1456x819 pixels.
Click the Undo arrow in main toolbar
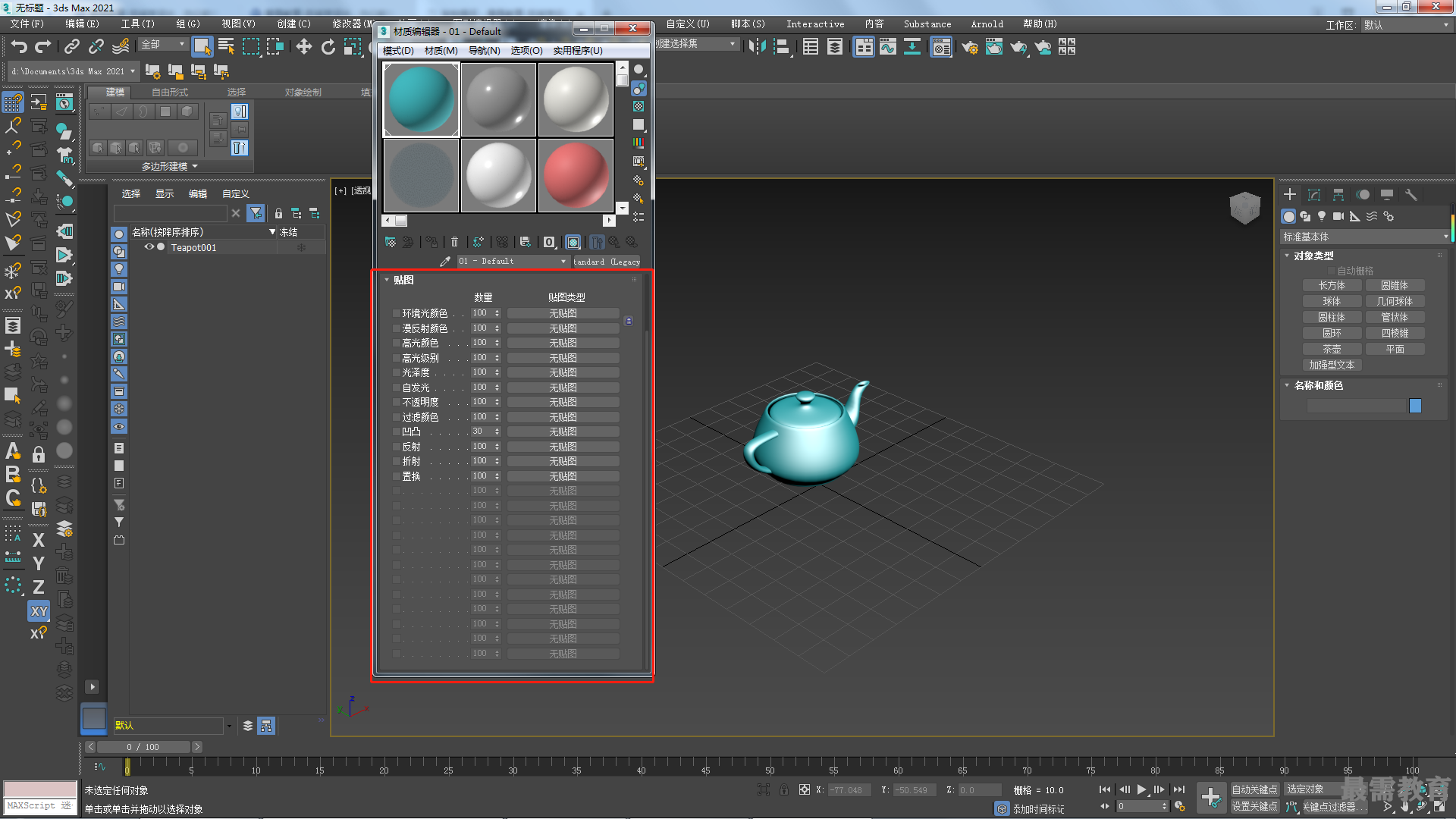point(19,47)
